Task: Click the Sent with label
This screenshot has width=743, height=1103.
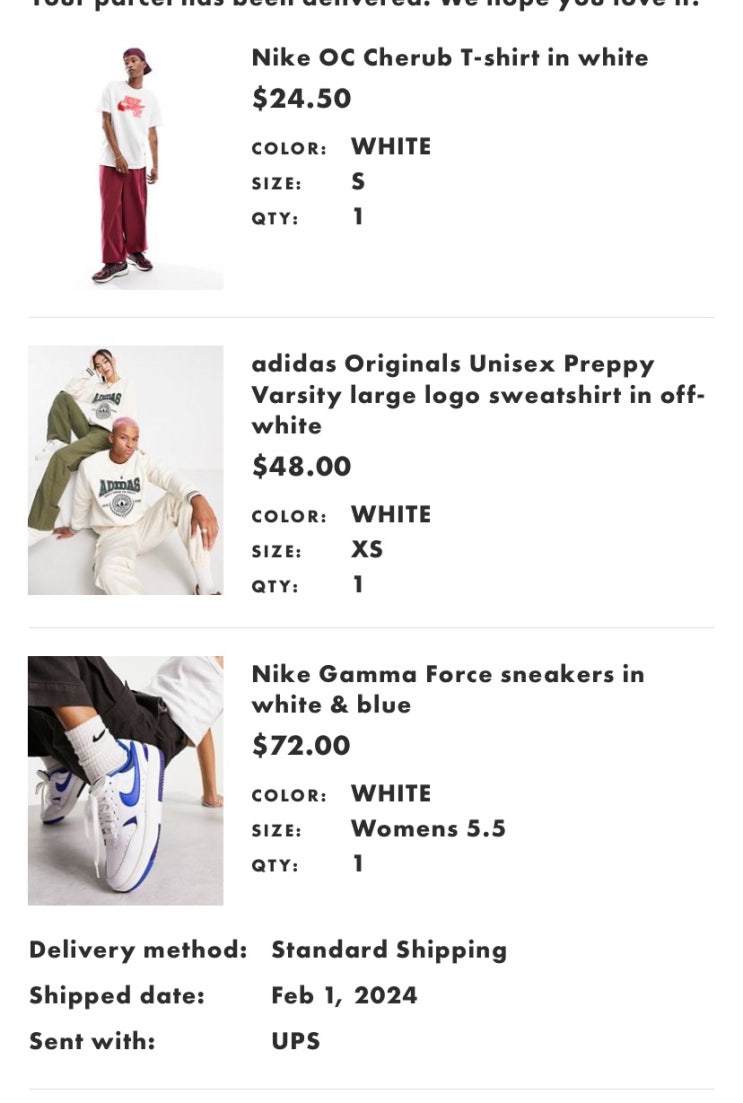Action: click(92, 1040)
